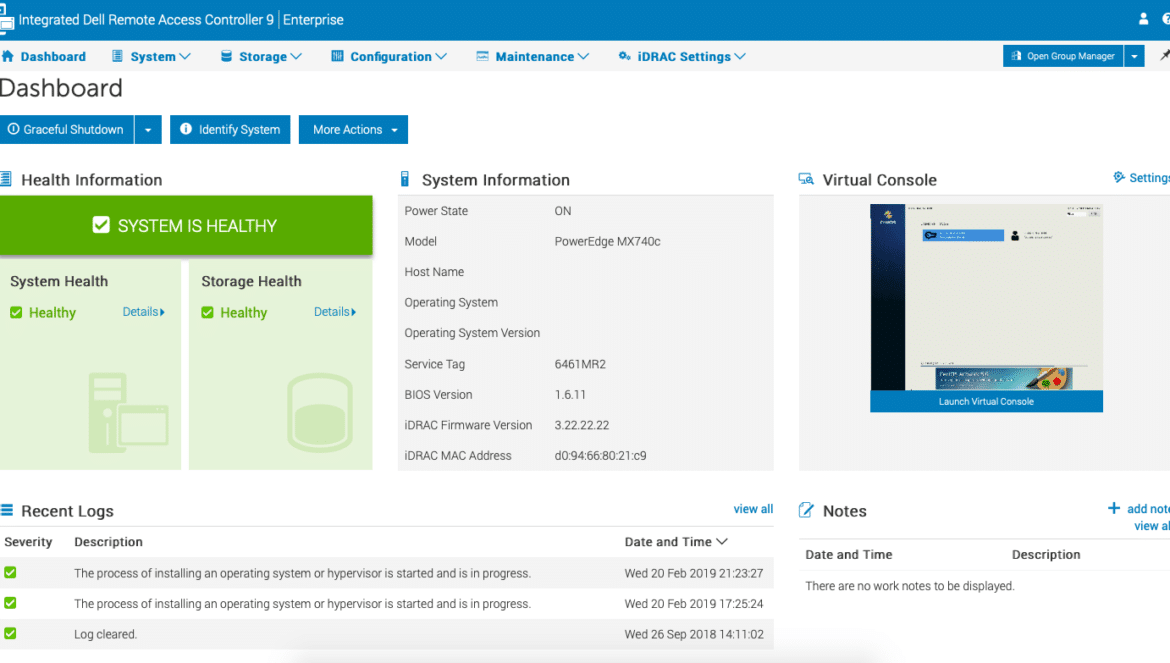Click the Virtual Console panel icon
This screenshot has width=1170, height=663.
(x=806, y=179)
